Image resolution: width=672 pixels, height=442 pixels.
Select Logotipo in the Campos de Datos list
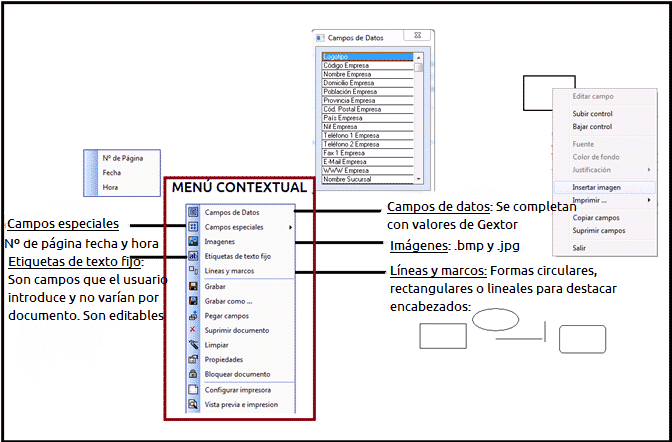click(368, 57)
